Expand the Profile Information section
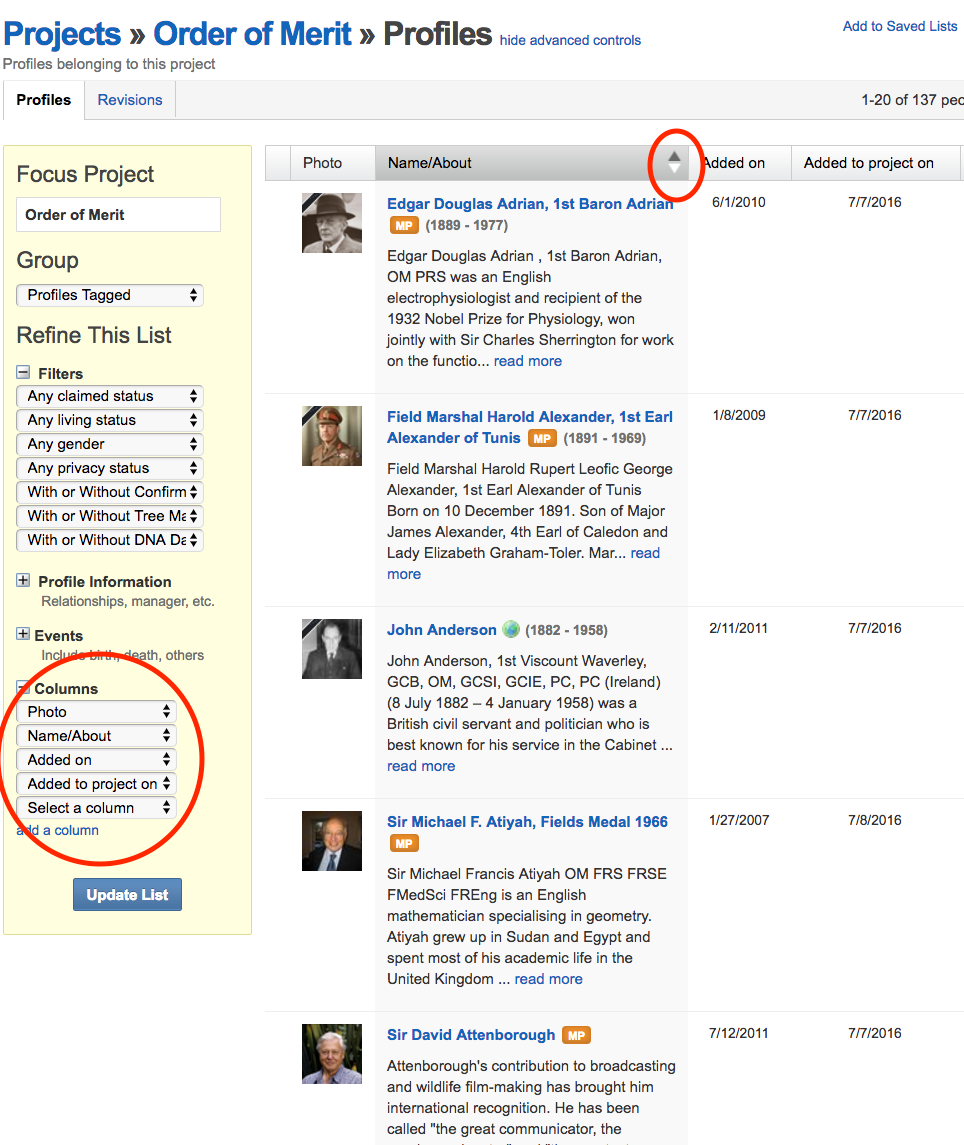 (x=24, y=581)
